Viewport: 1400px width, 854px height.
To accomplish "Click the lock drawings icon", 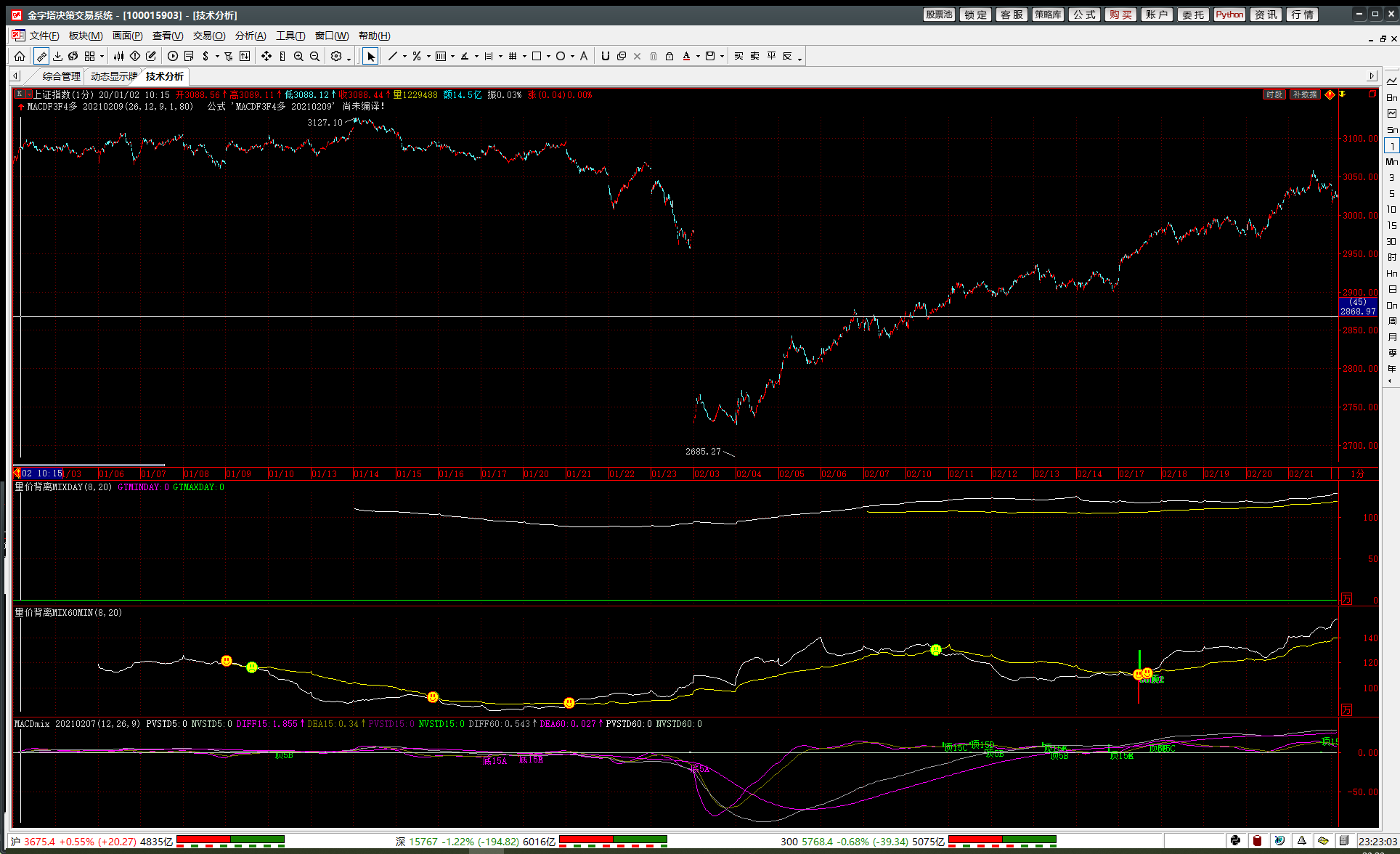I will [670, 56].
